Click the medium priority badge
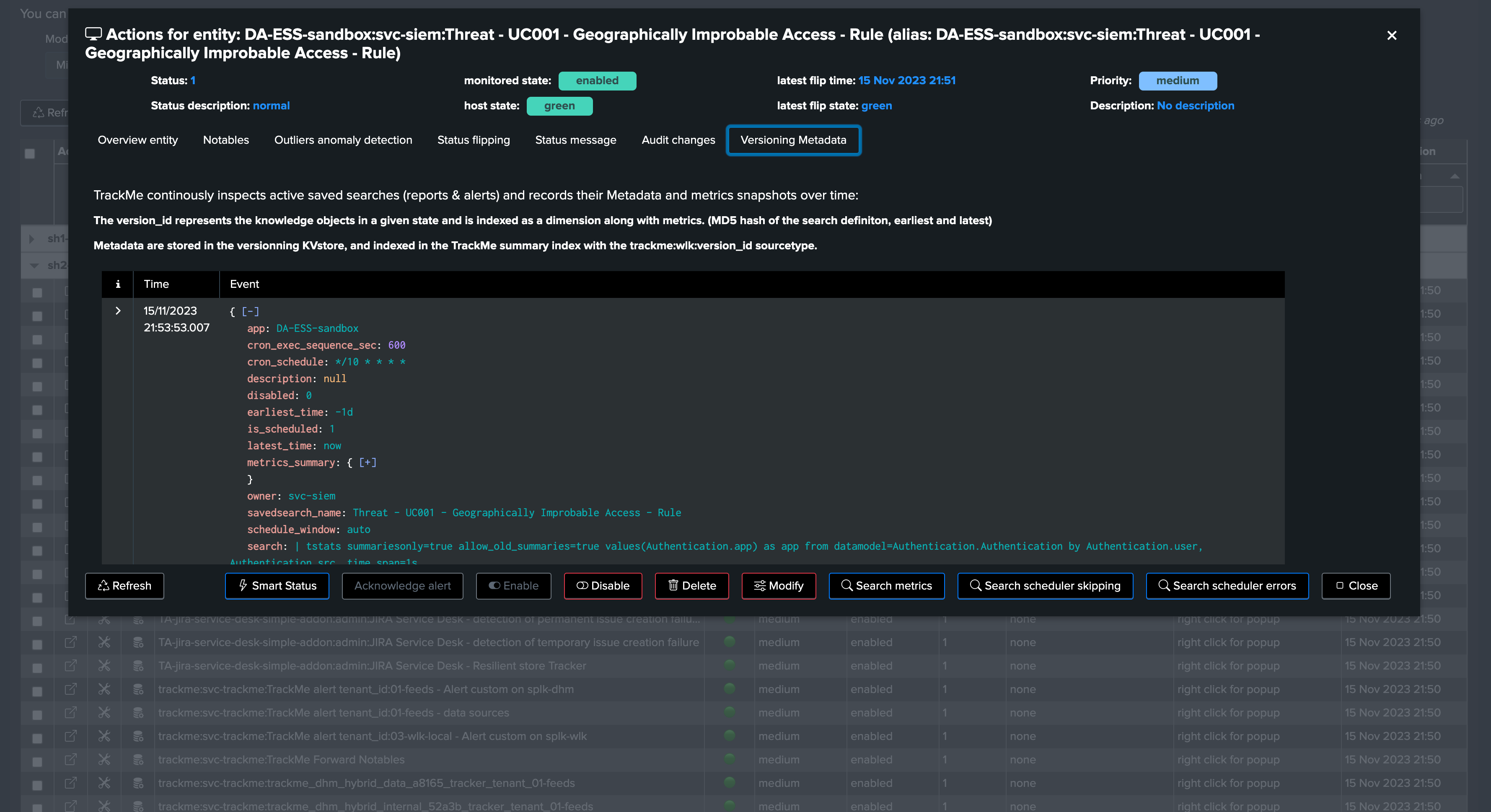The image size is (1491, 812). pos(1177,81)
